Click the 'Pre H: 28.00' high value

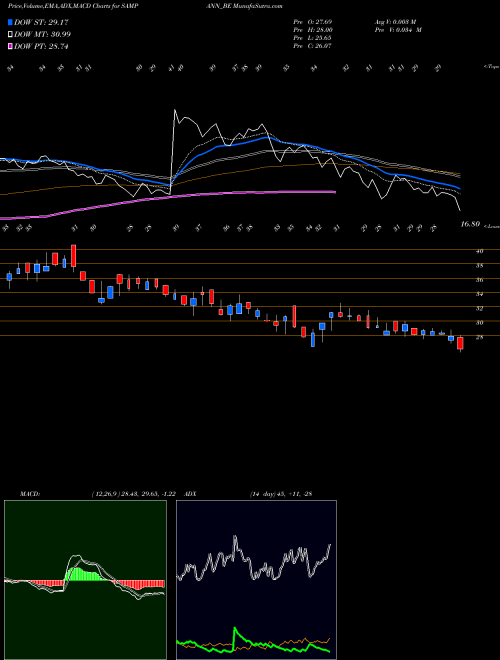pyautogui.click(x=313, y=30)
